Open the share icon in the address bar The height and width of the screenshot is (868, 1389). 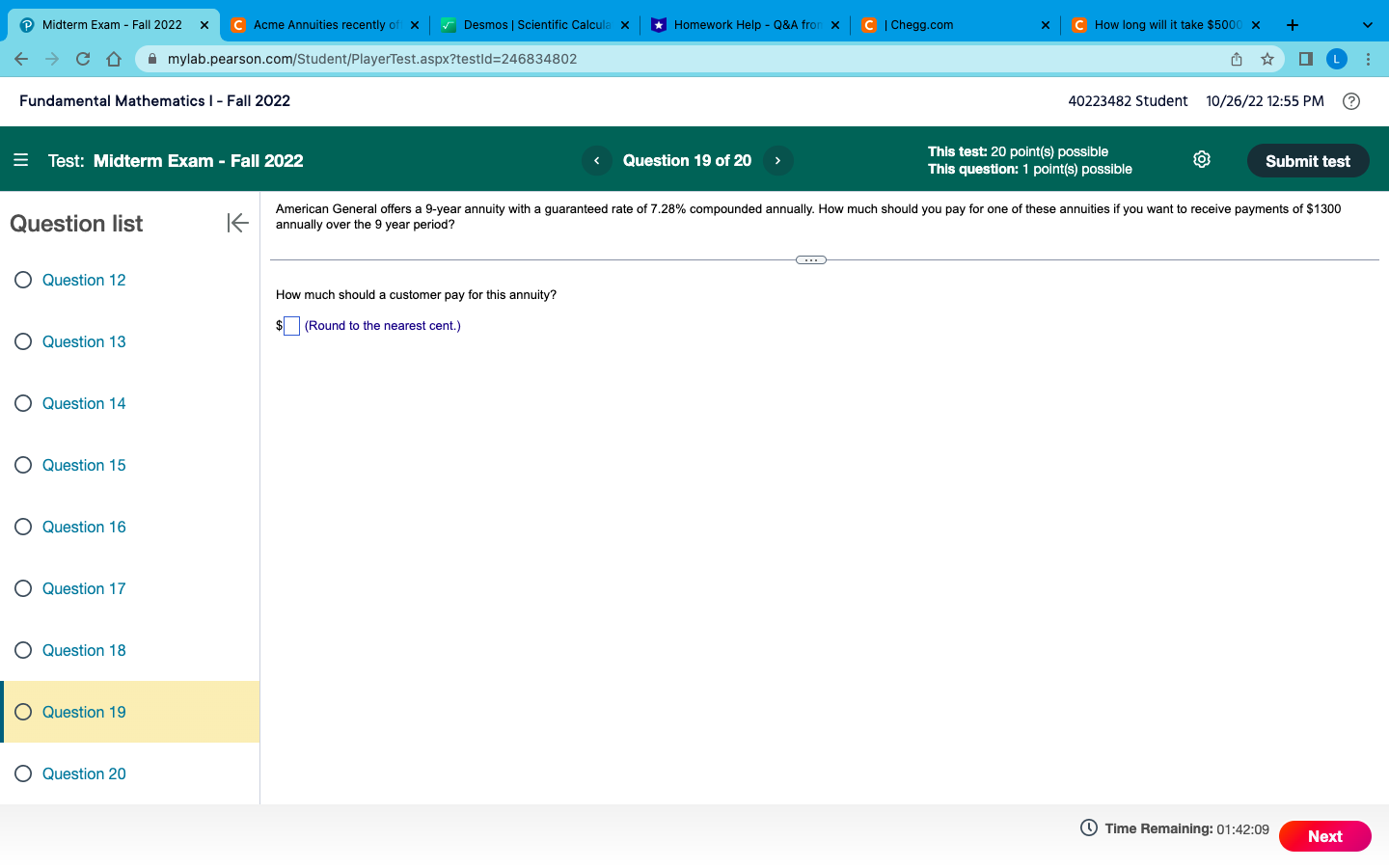(1236, 59)
